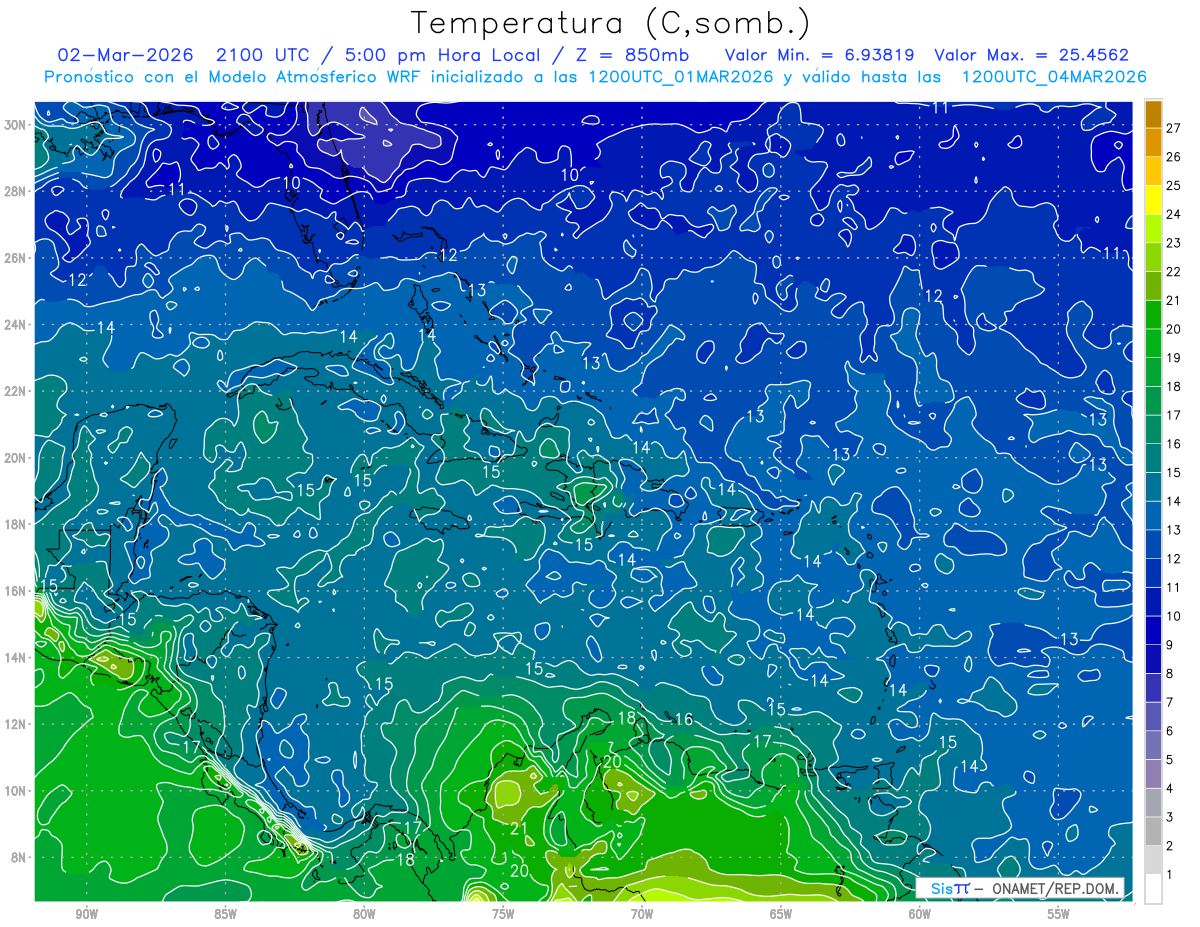Click the color scale label "9"

point(1170,645)
